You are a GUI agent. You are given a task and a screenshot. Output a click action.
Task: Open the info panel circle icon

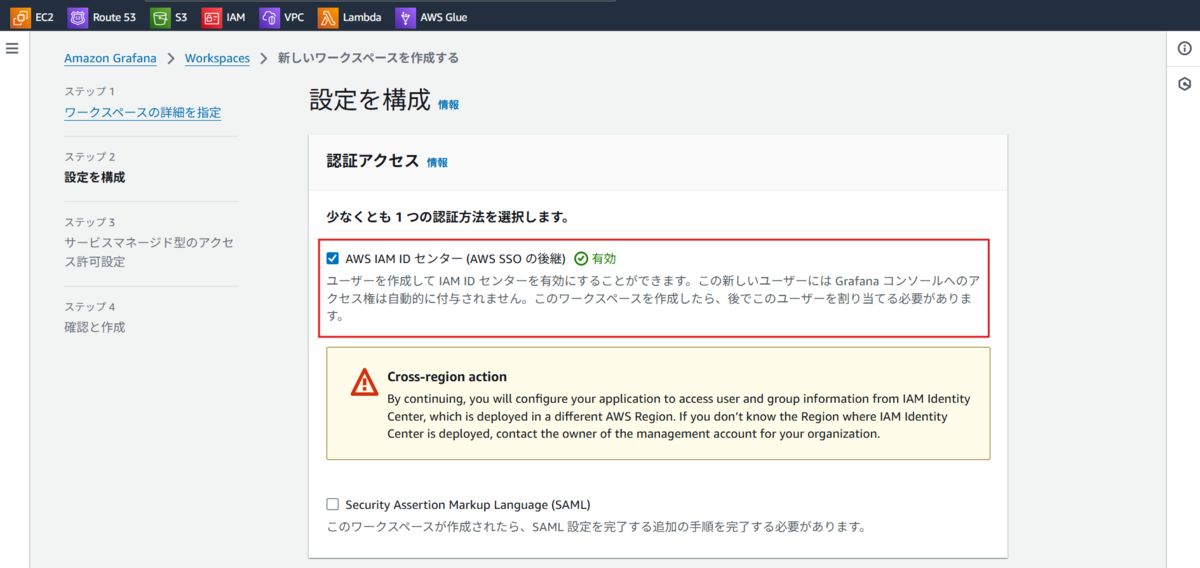[x=1185, y=49]
